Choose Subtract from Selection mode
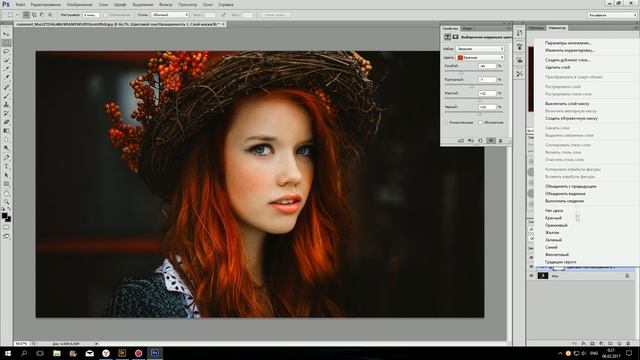 42,15
